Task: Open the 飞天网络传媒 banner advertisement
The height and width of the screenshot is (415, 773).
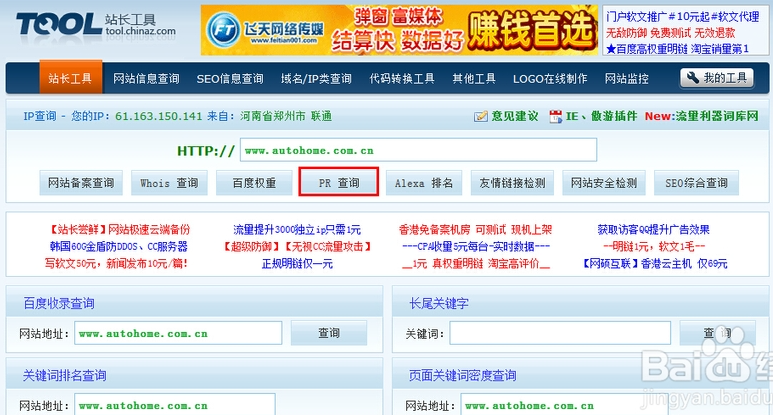Action: tap(399, 30)
